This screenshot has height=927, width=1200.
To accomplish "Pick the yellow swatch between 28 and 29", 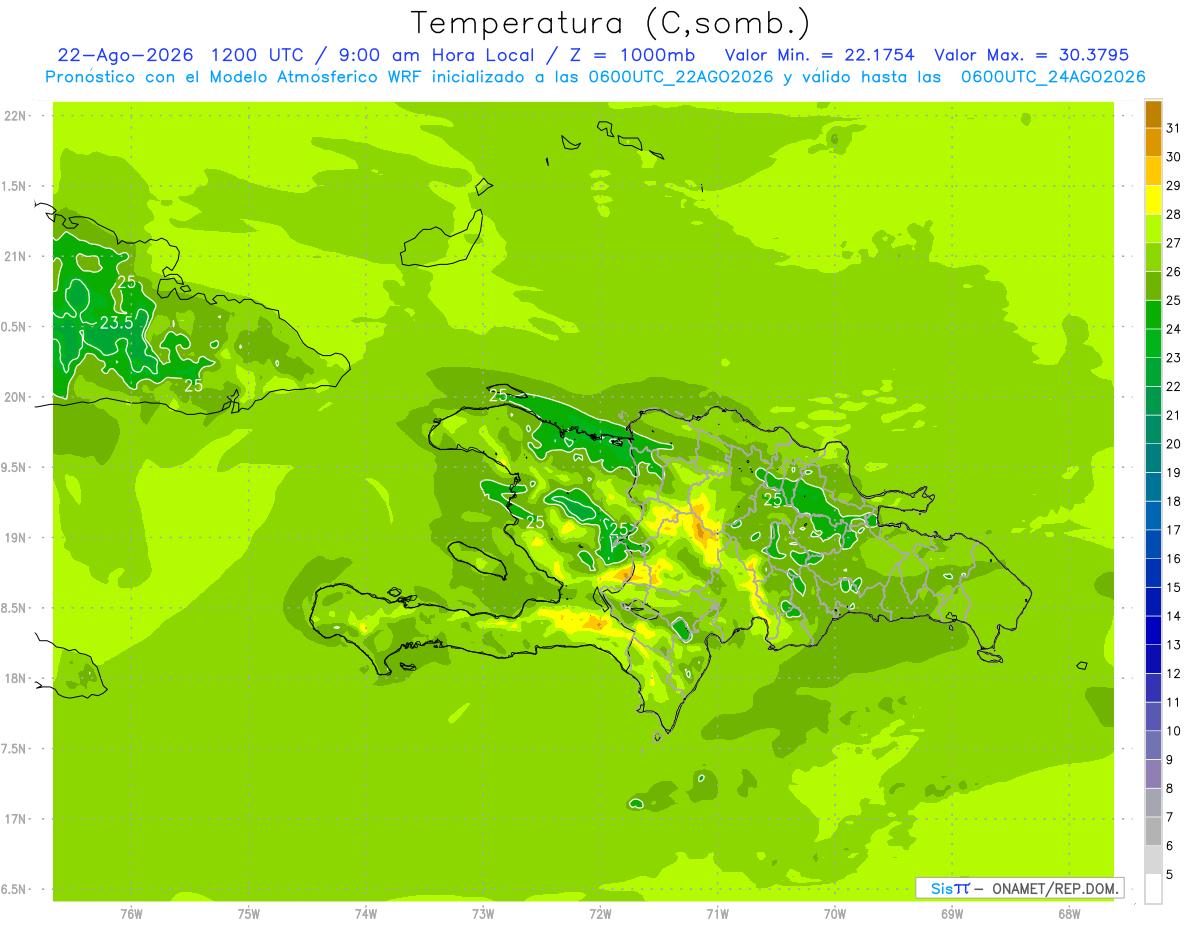I will (1153, 200).
